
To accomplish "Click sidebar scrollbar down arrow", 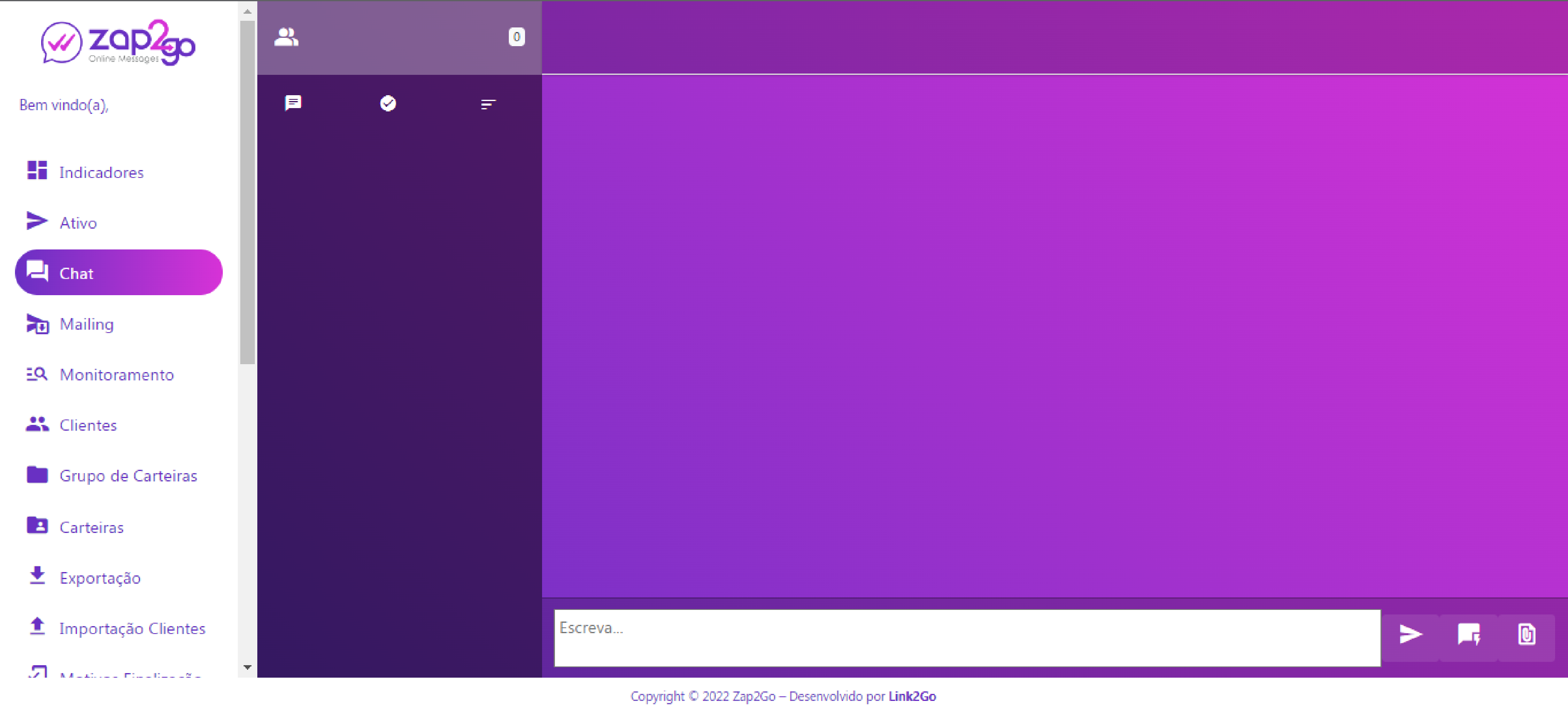I will point(247,667).
